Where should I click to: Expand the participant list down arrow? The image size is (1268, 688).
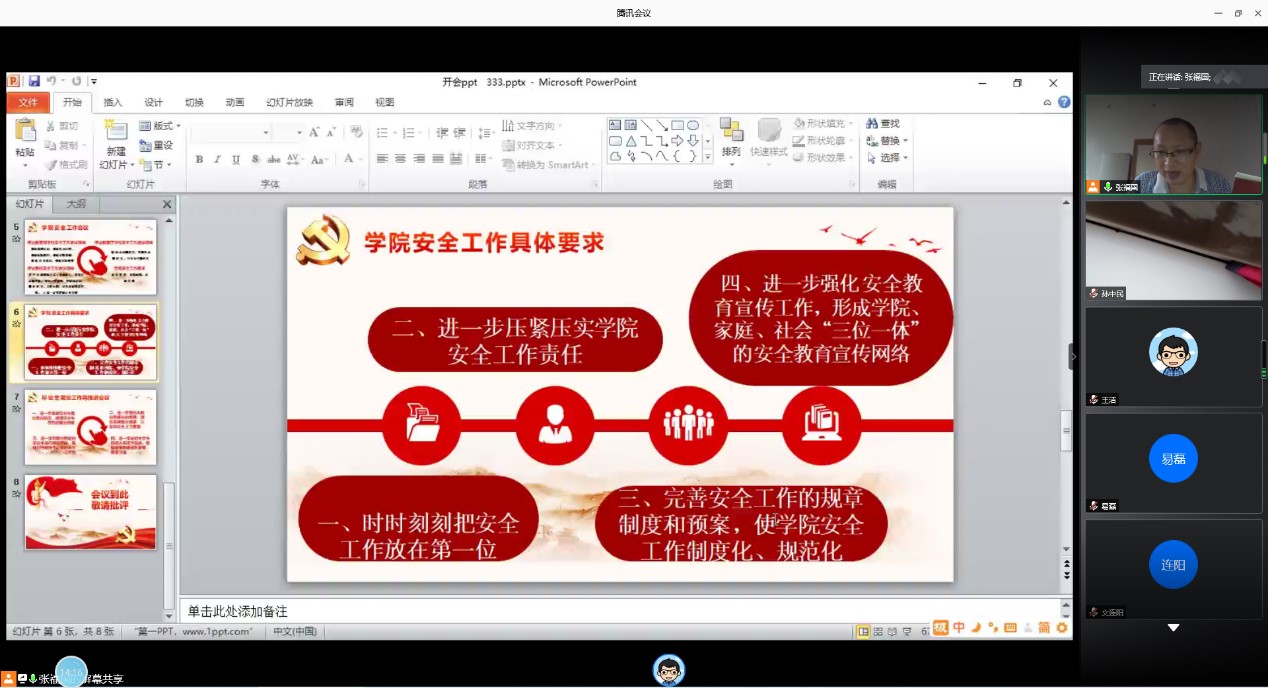(x=1173, y=628)
